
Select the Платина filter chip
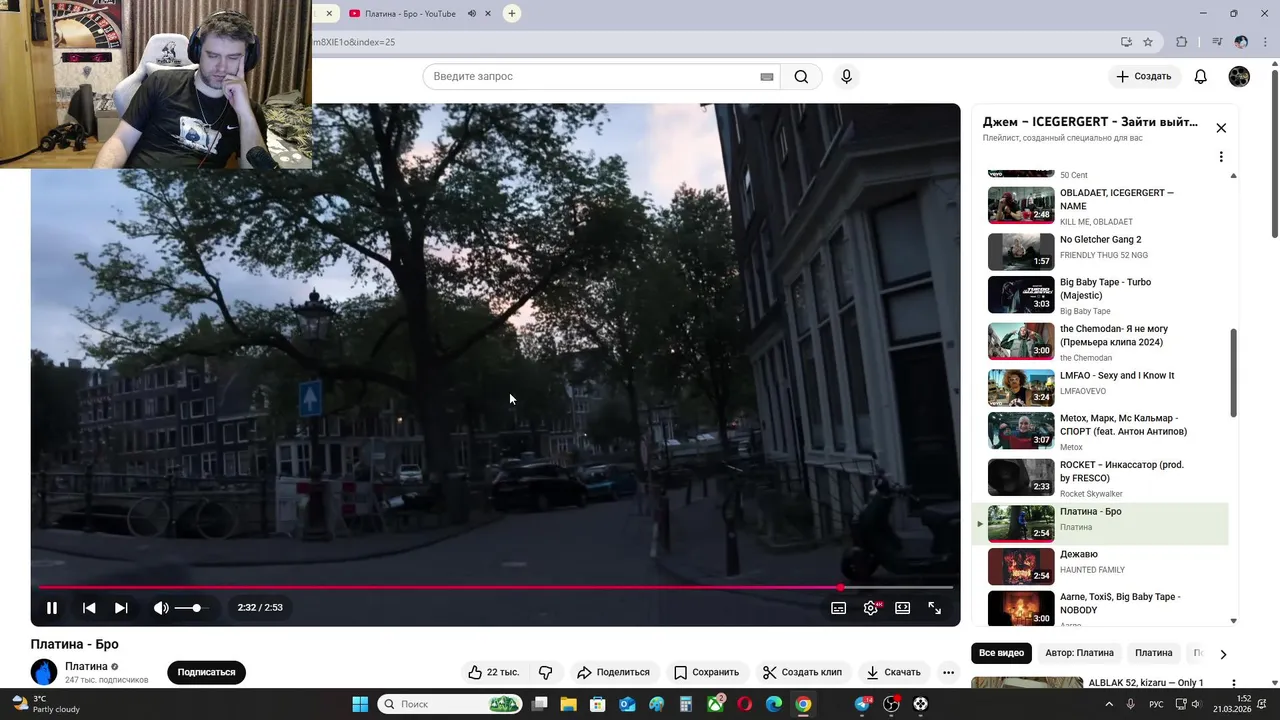click(1153, 653)
